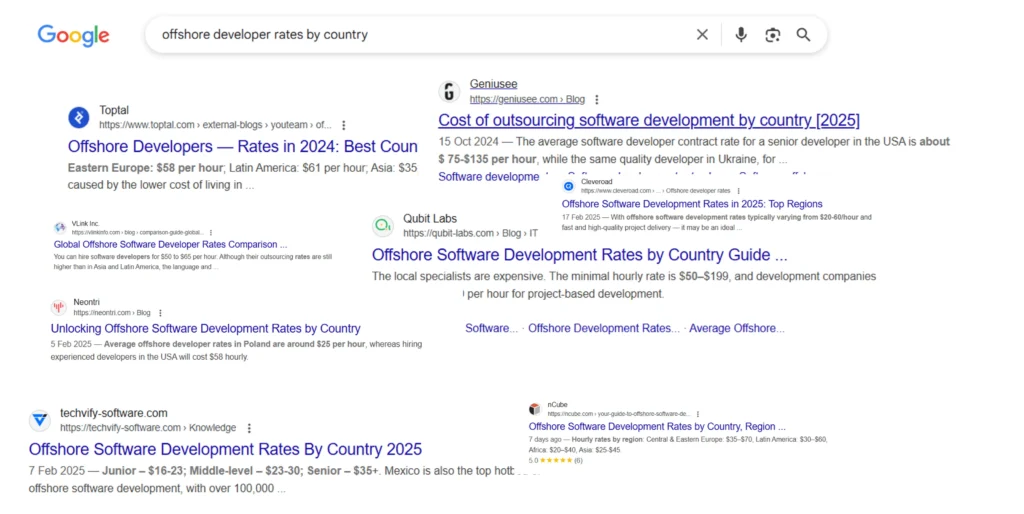Open 'Offshore Software Development Rates in 2025: Top Regions'

692,204
